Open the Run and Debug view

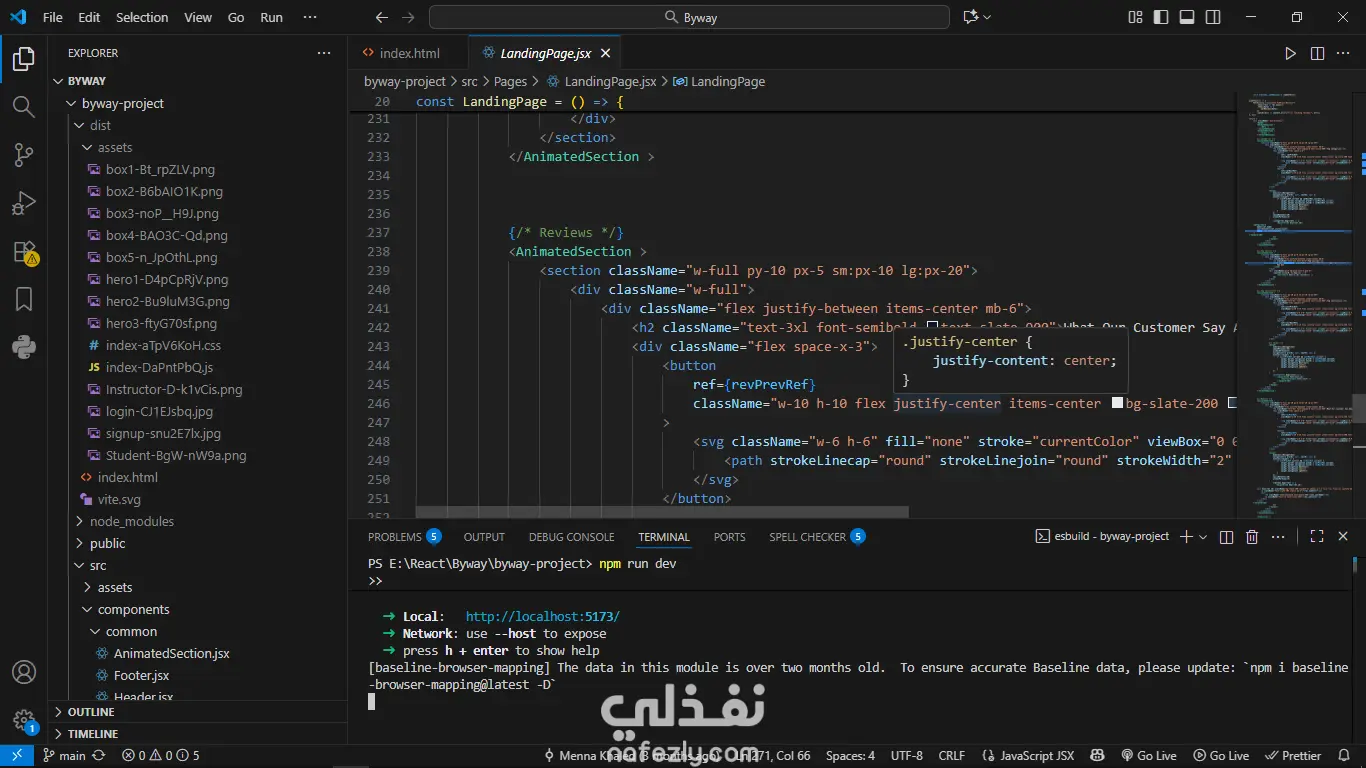pos(24,203)
